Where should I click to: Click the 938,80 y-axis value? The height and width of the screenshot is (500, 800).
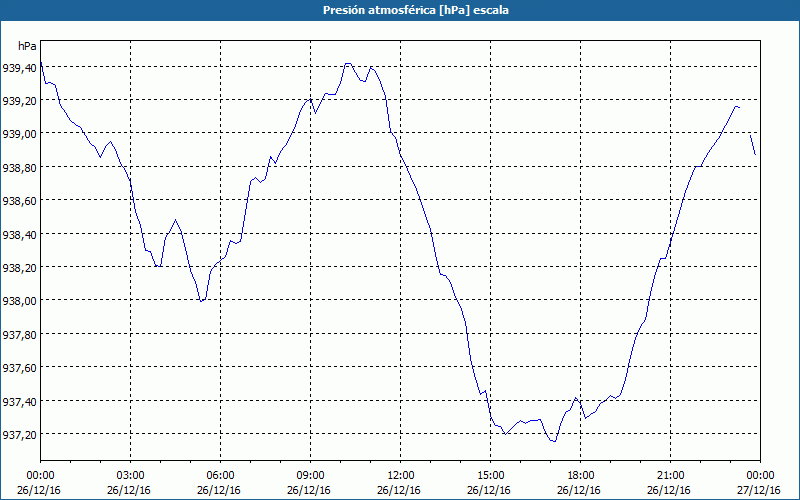19,168
